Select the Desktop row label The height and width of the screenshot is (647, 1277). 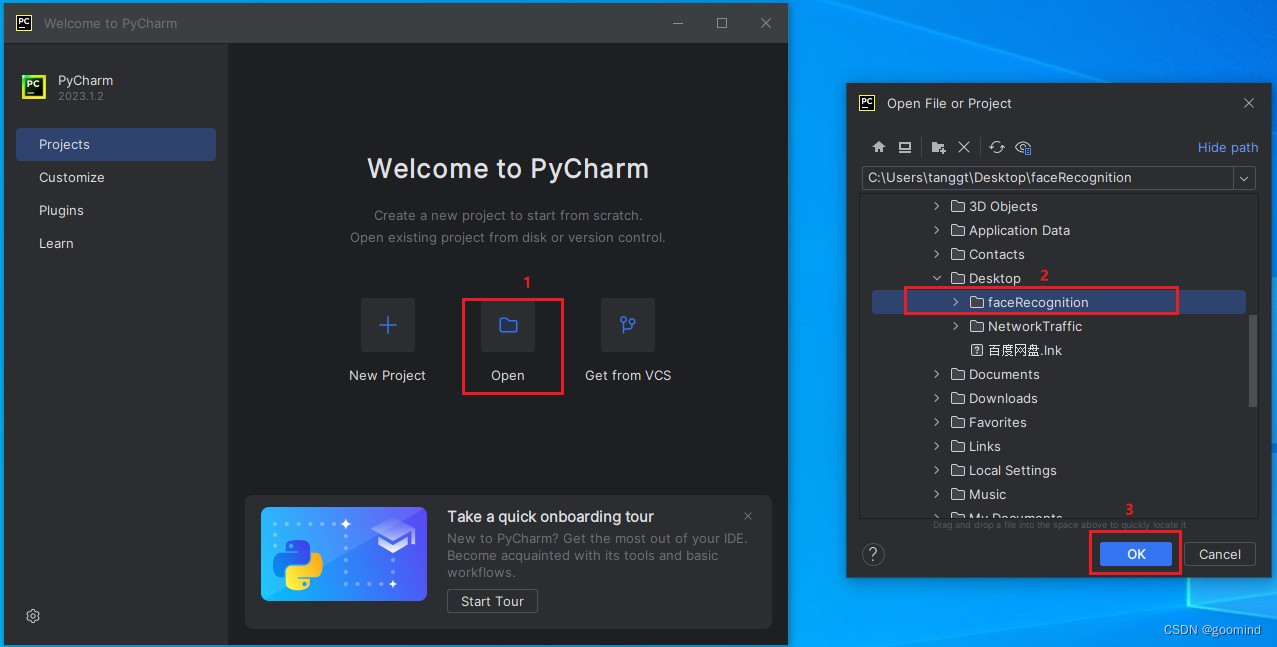995,278
